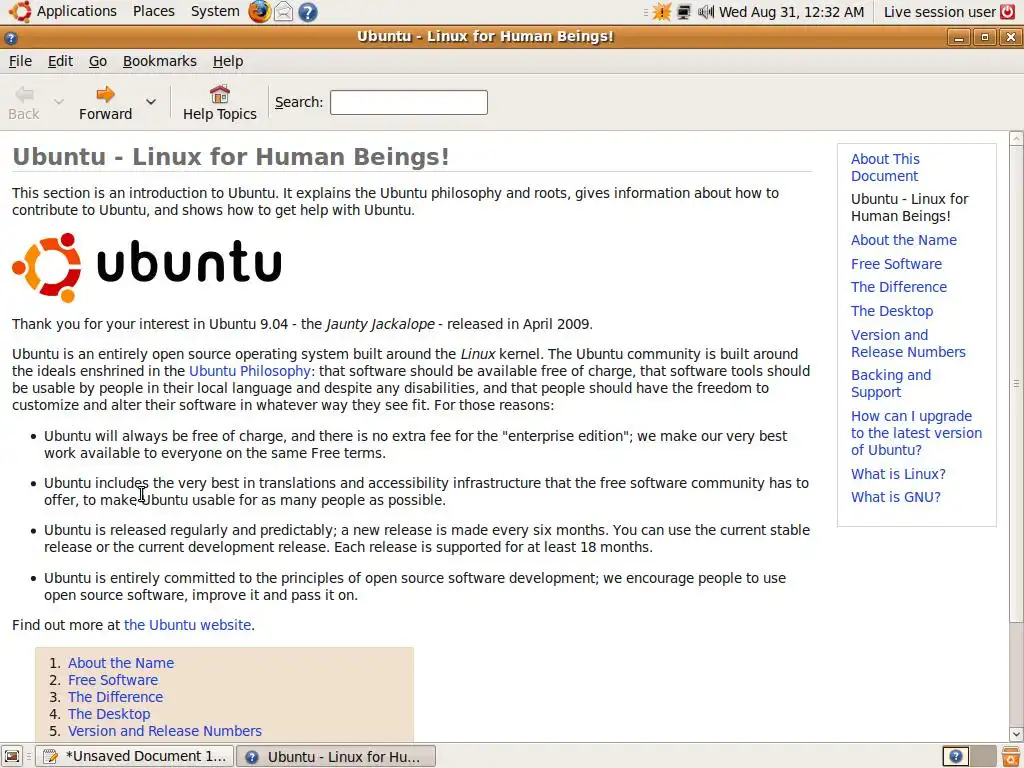The image size is (1024, 768).
Task: Open The Desktop sidebar link
Action: pos(891,311)
